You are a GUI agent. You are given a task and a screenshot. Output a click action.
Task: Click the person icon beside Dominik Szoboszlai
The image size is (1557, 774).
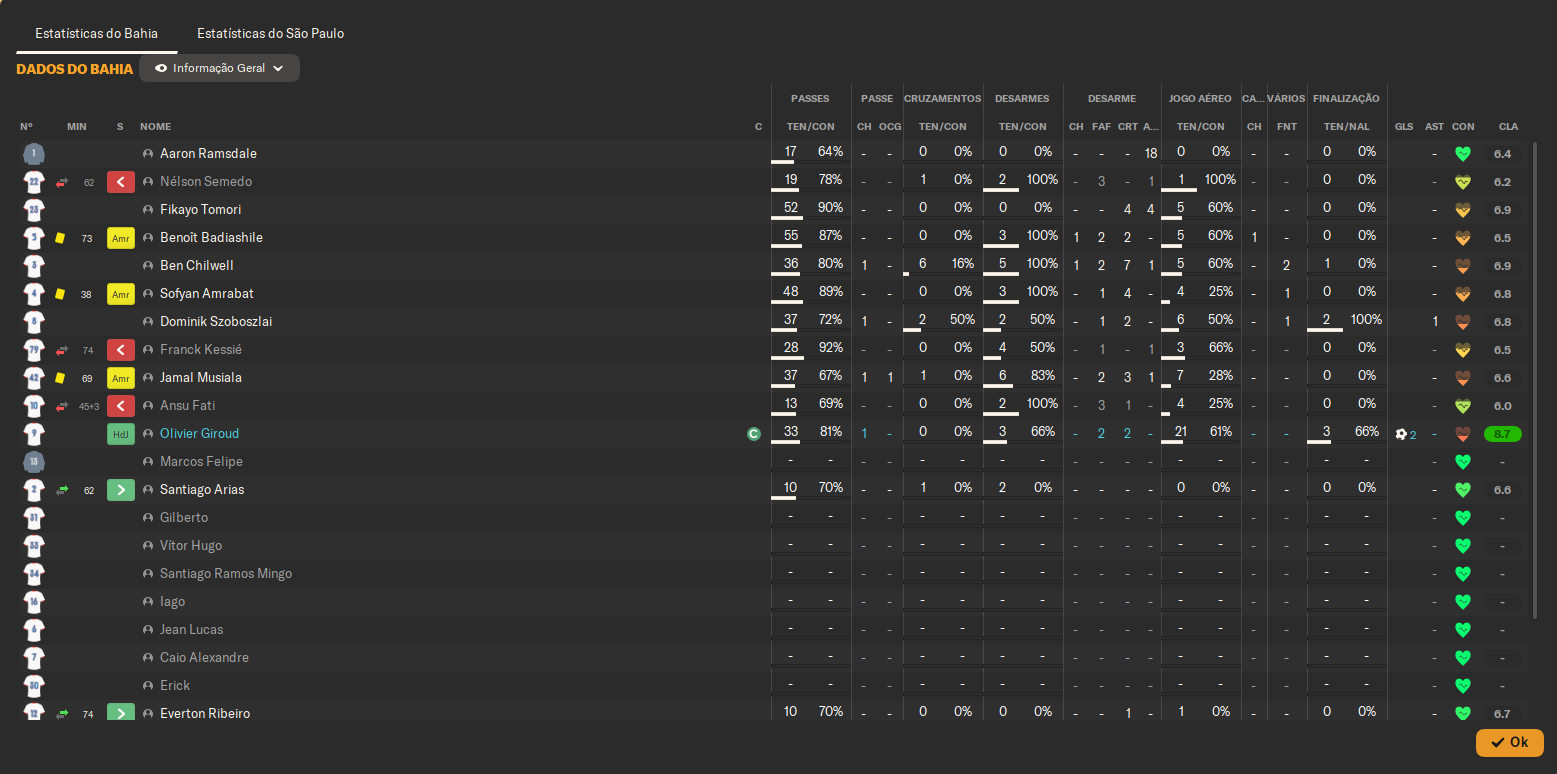coord(148,322)
